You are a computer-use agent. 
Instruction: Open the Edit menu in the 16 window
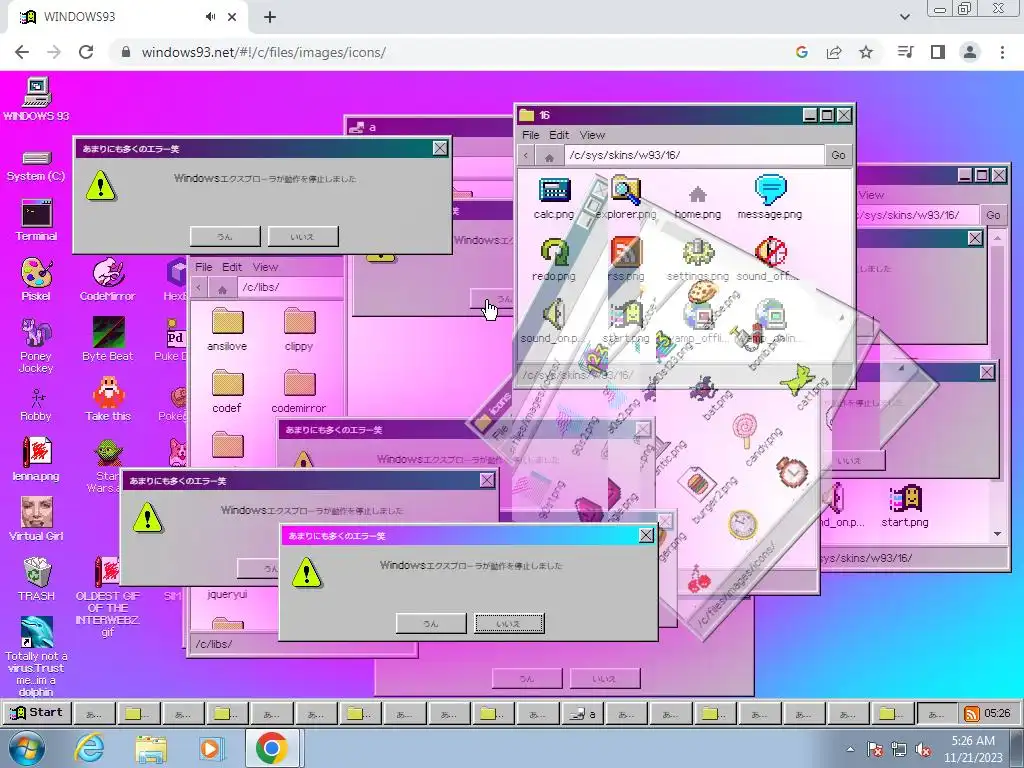[558, 135]
